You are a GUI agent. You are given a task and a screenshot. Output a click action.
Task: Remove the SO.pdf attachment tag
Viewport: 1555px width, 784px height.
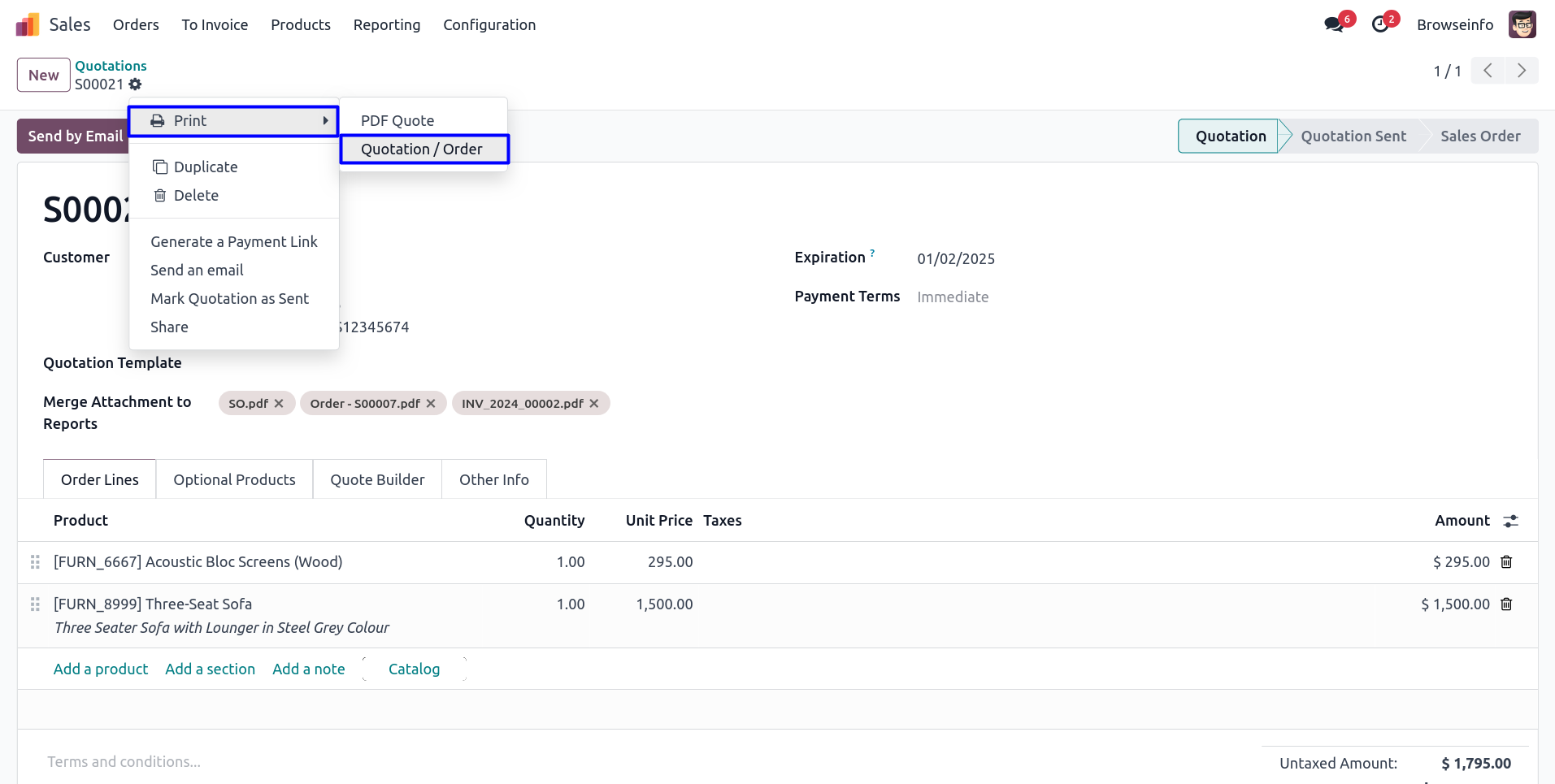[279, 404]
